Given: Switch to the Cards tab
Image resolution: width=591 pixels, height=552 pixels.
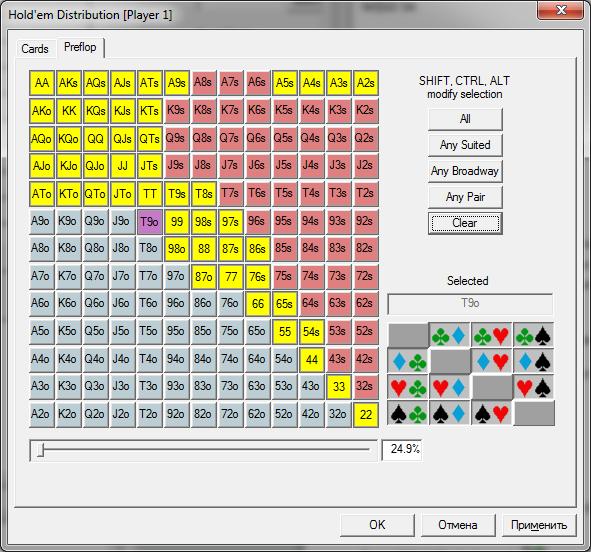Looking at the screenshot, I should tap(35, 49).
